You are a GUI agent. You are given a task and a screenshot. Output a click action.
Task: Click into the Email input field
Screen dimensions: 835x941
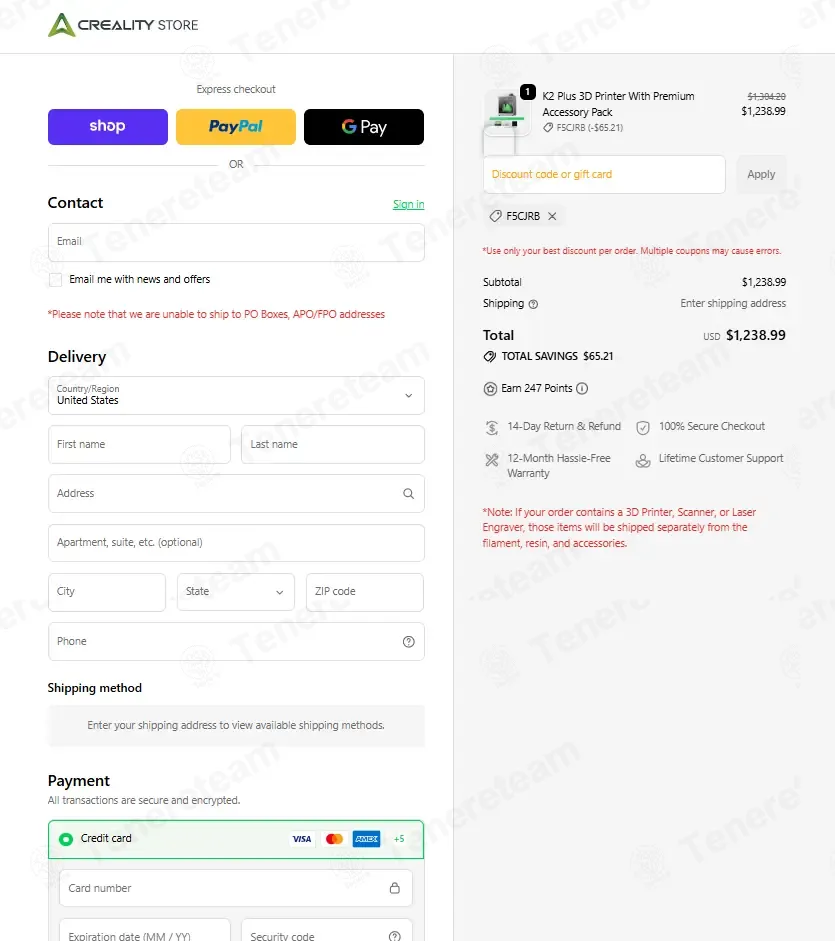(236, 242)
